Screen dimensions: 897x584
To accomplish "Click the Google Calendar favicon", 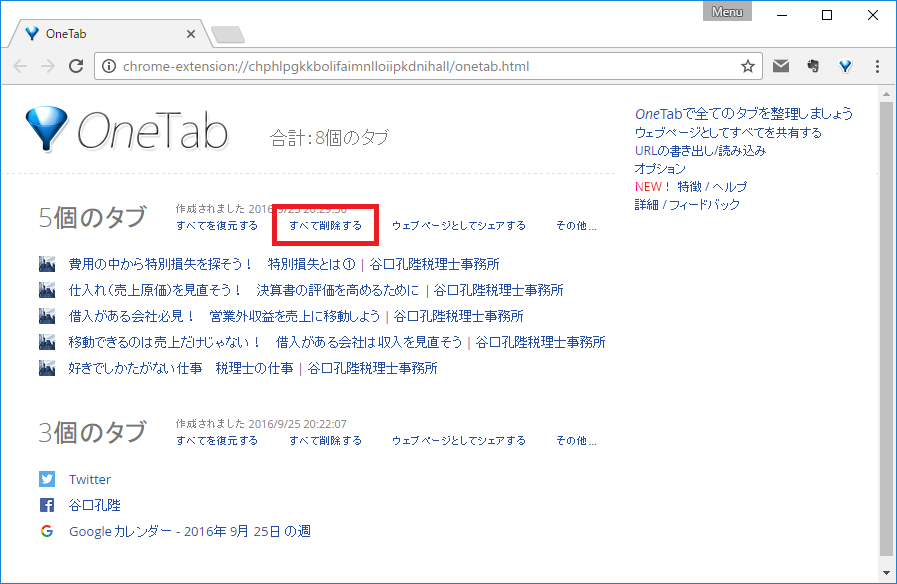I will click(x=47, y=531).
